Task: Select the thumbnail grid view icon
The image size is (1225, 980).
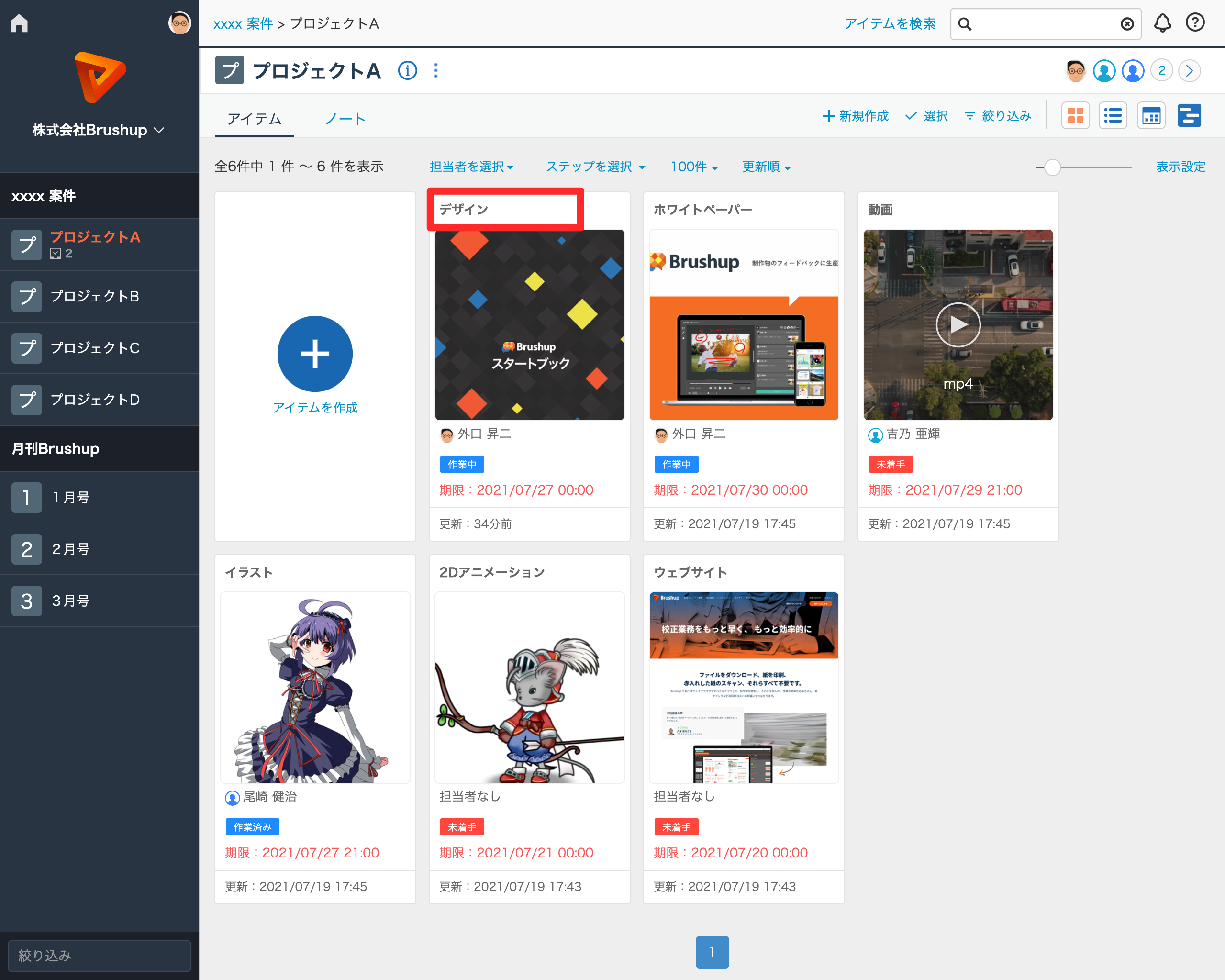Action: coord(1075,116)
